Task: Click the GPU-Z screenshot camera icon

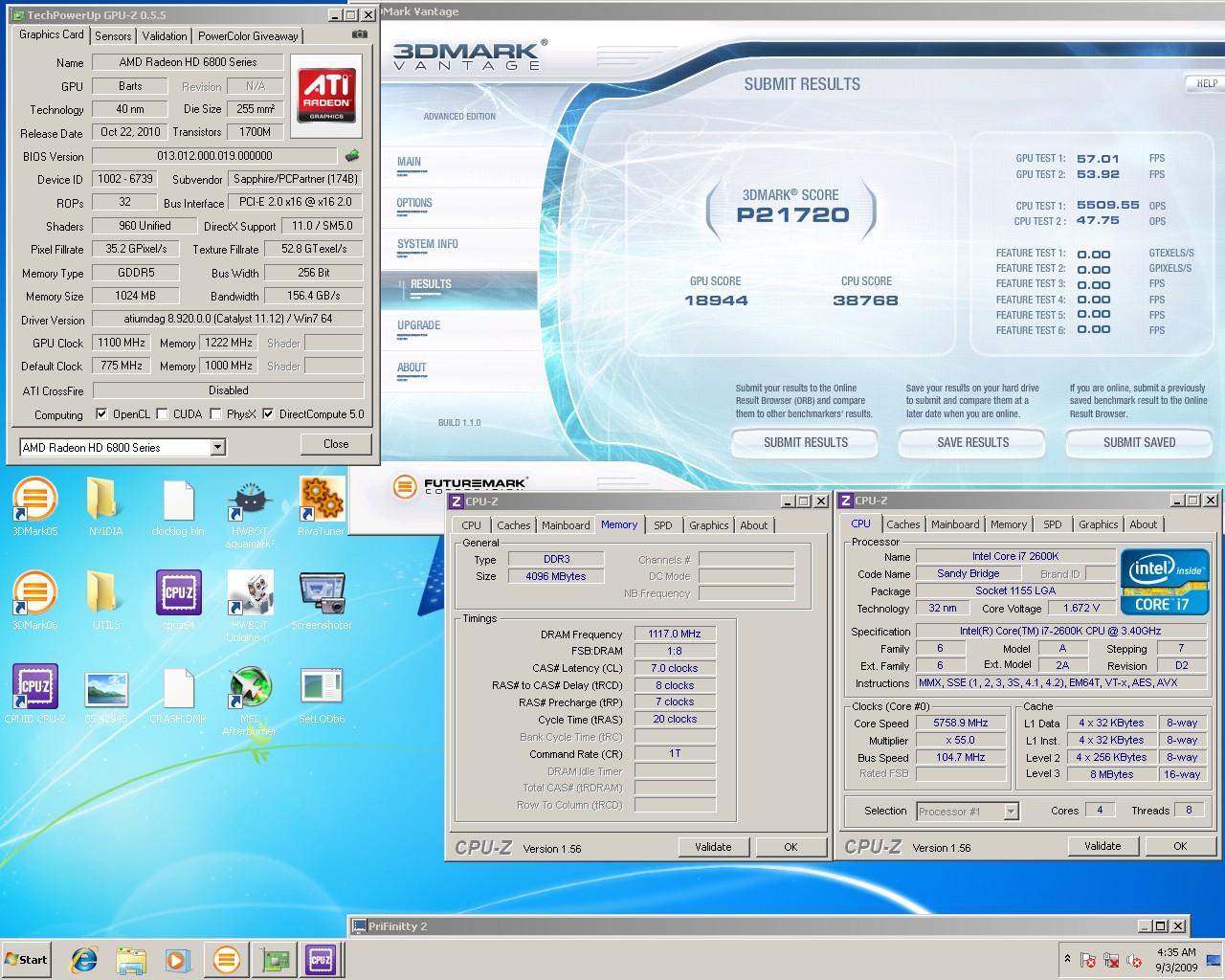Action: tap(360, 34)
